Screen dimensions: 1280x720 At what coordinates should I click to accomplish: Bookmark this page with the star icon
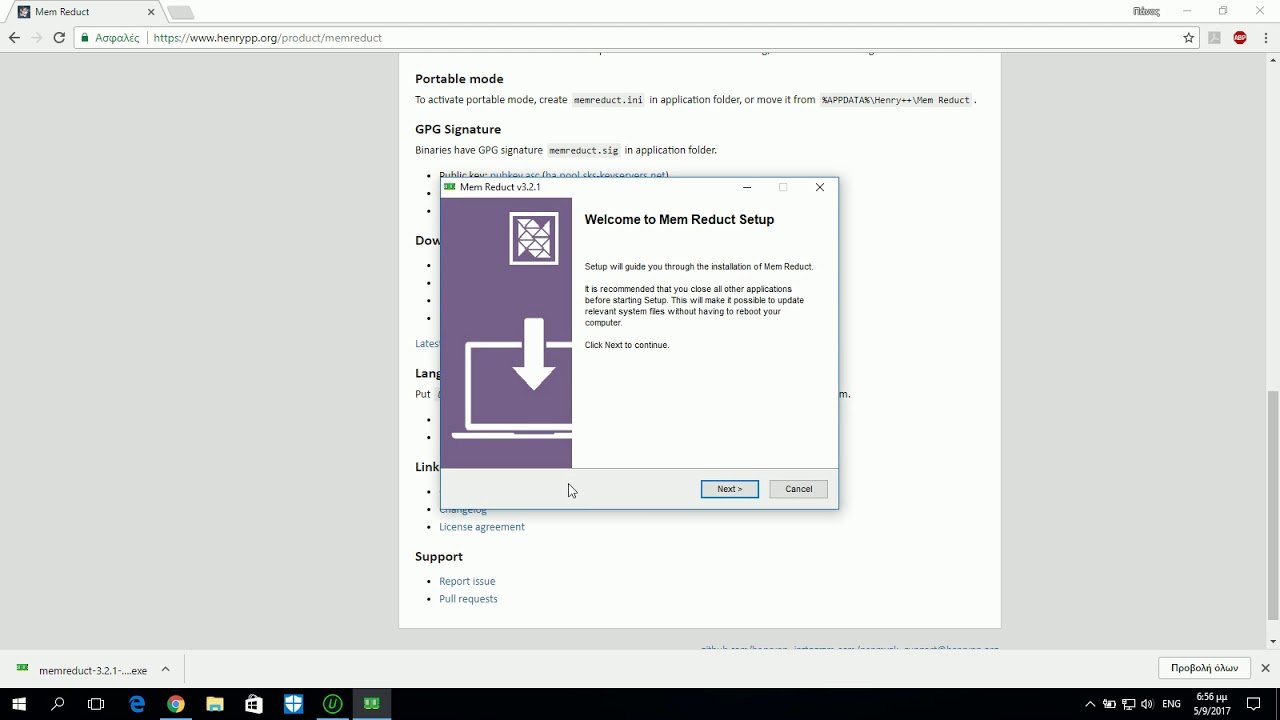click(x=1189, y=38)
